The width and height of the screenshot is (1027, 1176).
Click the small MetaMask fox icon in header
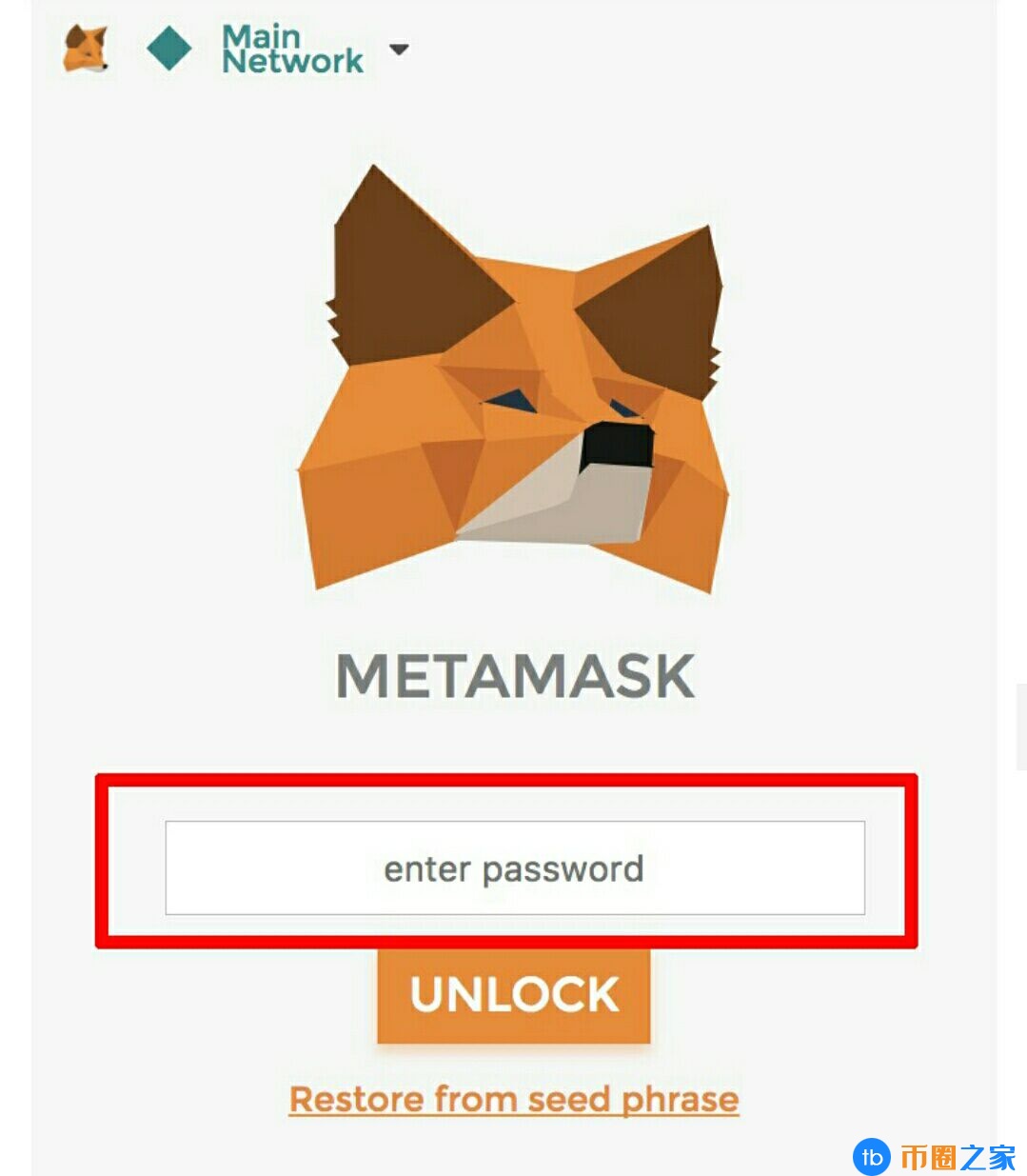pos(86,50)
